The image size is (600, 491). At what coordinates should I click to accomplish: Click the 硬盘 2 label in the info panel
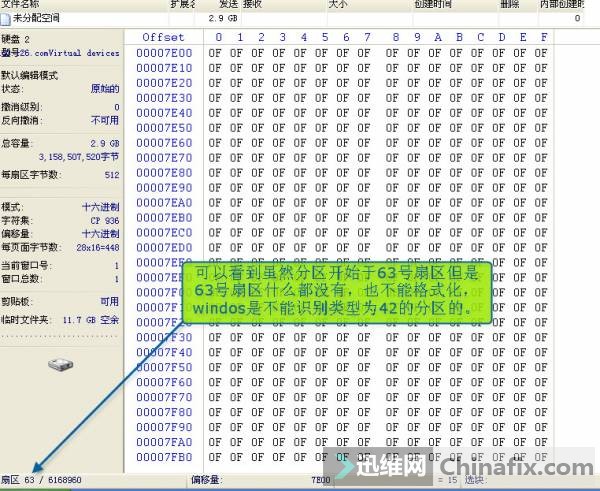[15, 39]
